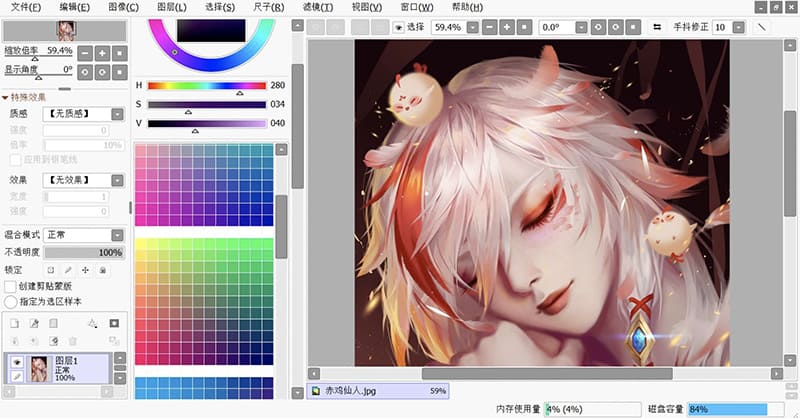This screenshot has height=418, width=800.
Task: Click the undo button in the top toolbar
Action: click(316, 27)
